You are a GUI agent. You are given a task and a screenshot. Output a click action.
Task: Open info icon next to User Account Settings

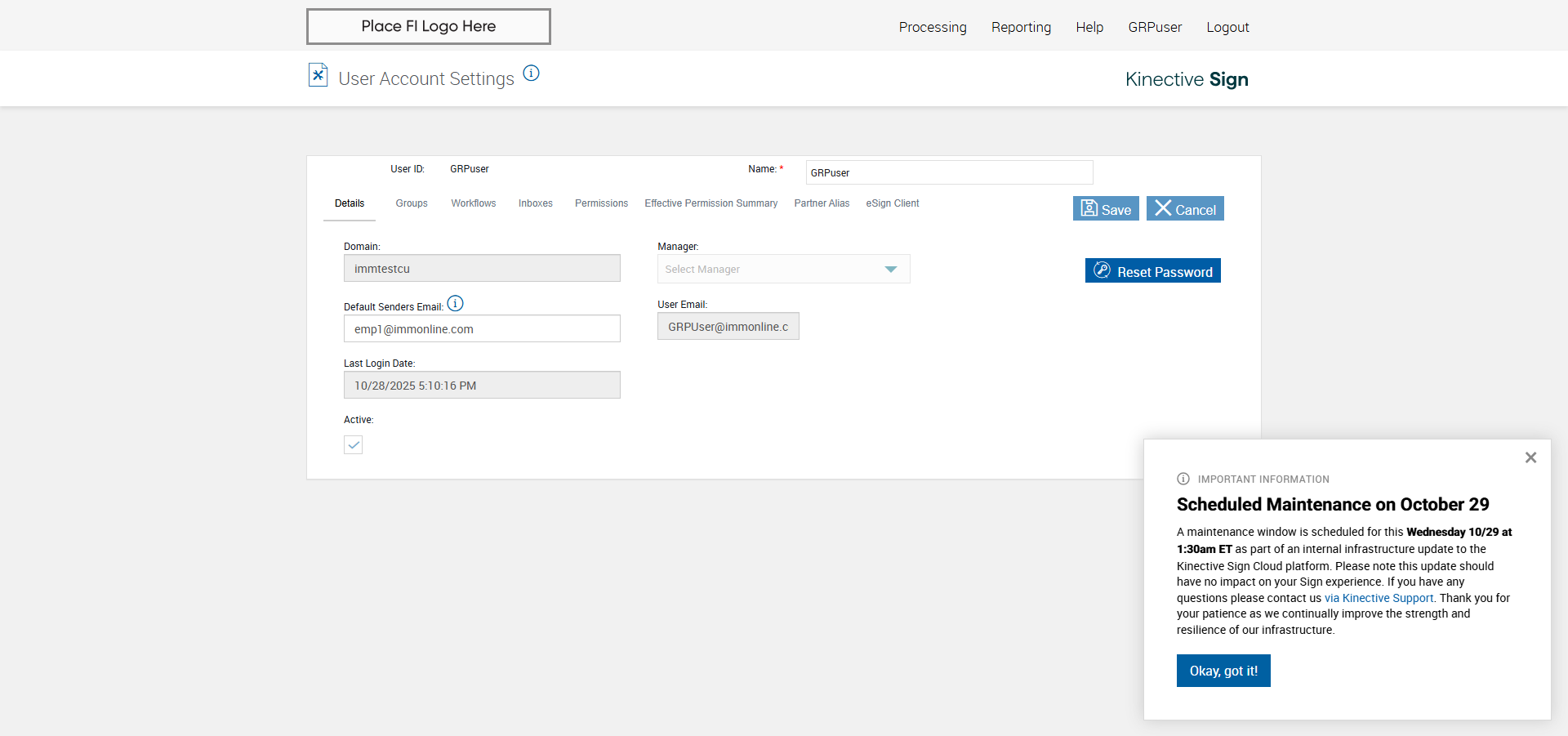531,73
